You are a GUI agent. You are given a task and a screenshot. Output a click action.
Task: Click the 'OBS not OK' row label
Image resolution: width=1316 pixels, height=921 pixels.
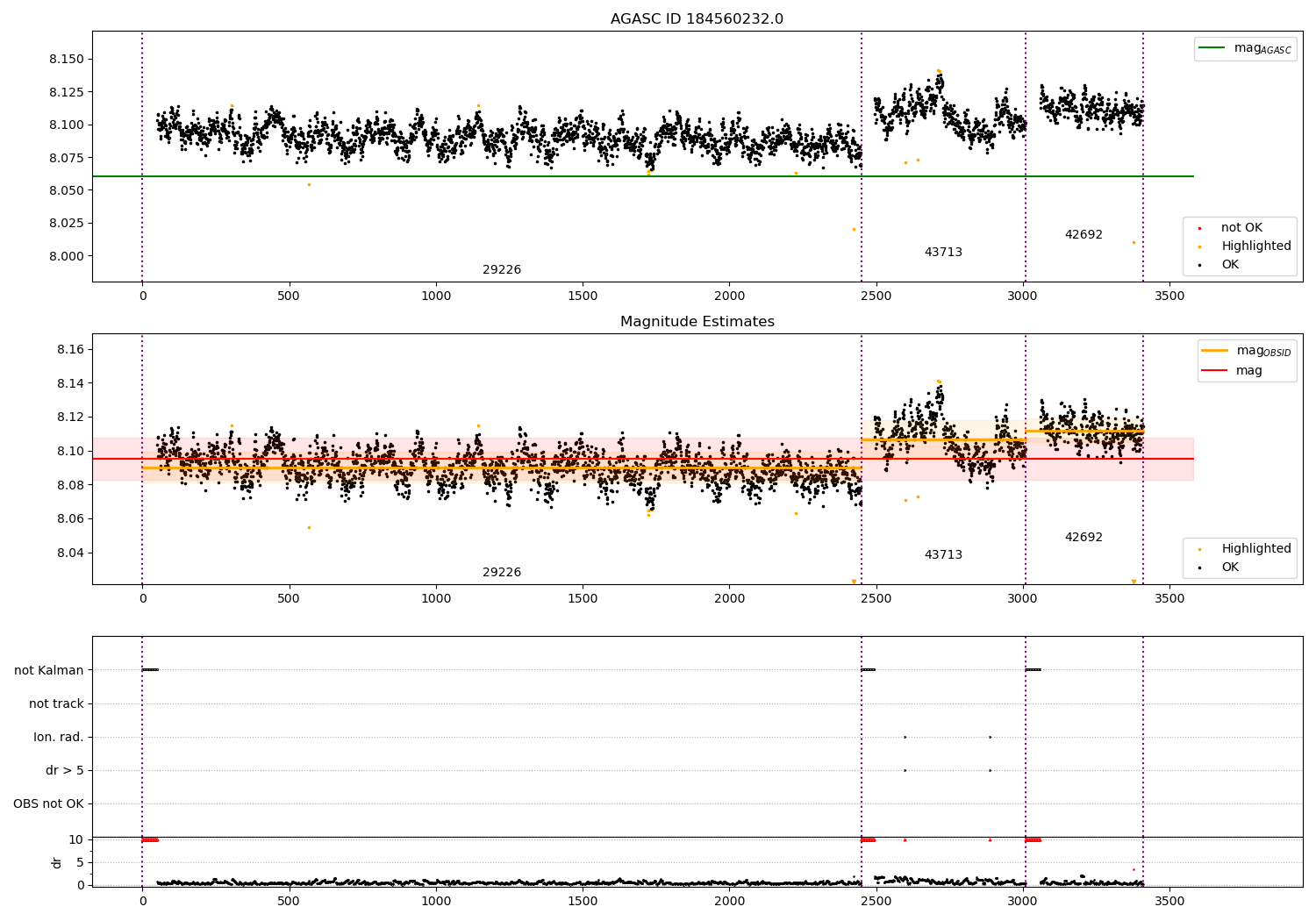coord(49,804)
